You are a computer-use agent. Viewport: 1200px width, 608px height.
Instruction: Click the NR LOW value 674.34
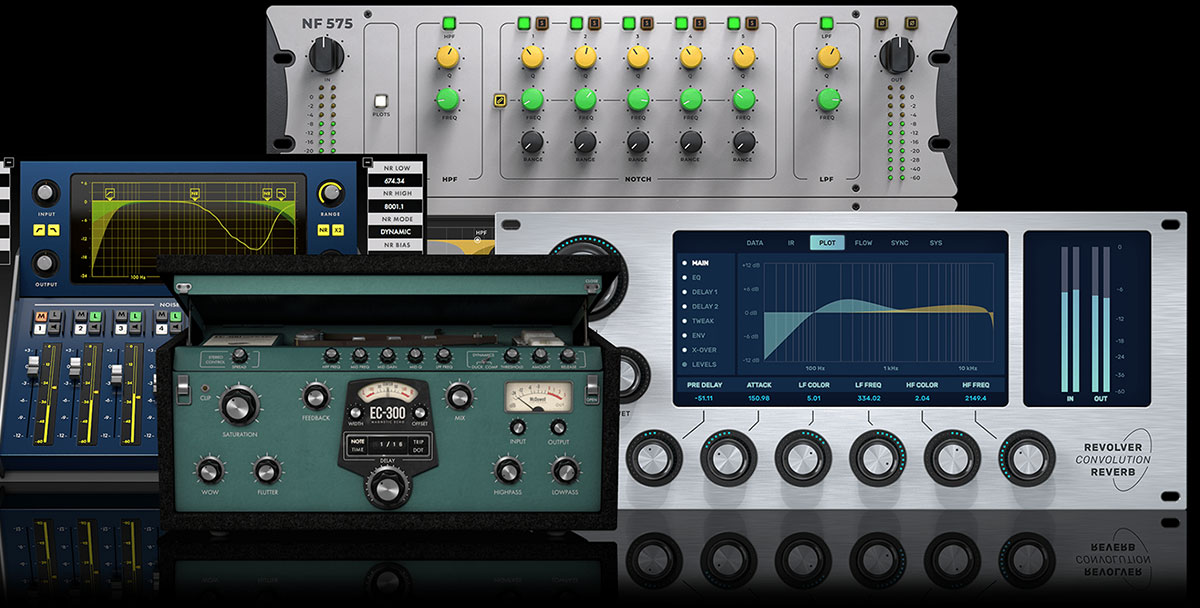395,181
